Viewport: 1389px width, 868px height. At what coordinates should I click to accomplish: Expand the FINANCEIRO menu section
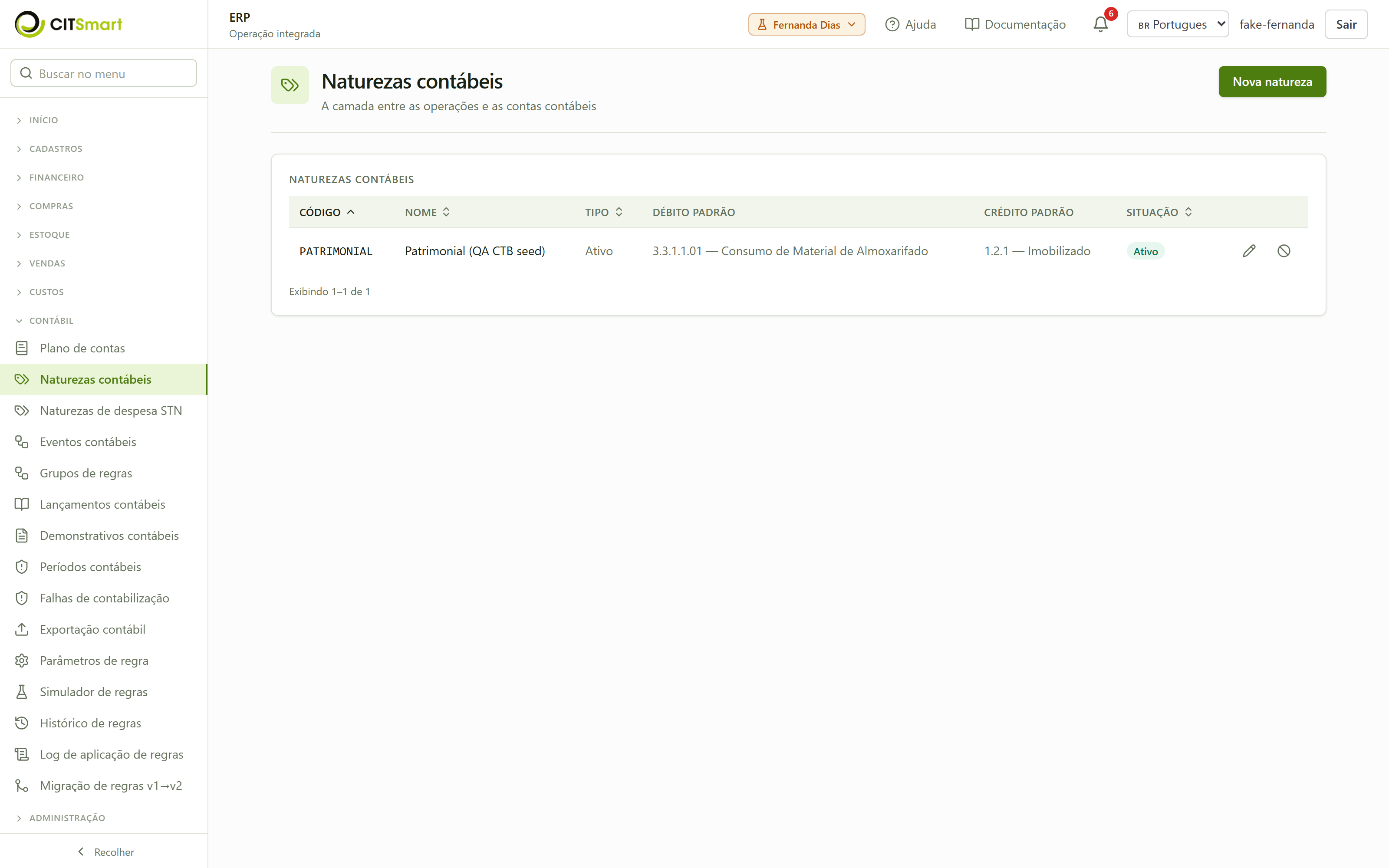[x=104, y=178]
